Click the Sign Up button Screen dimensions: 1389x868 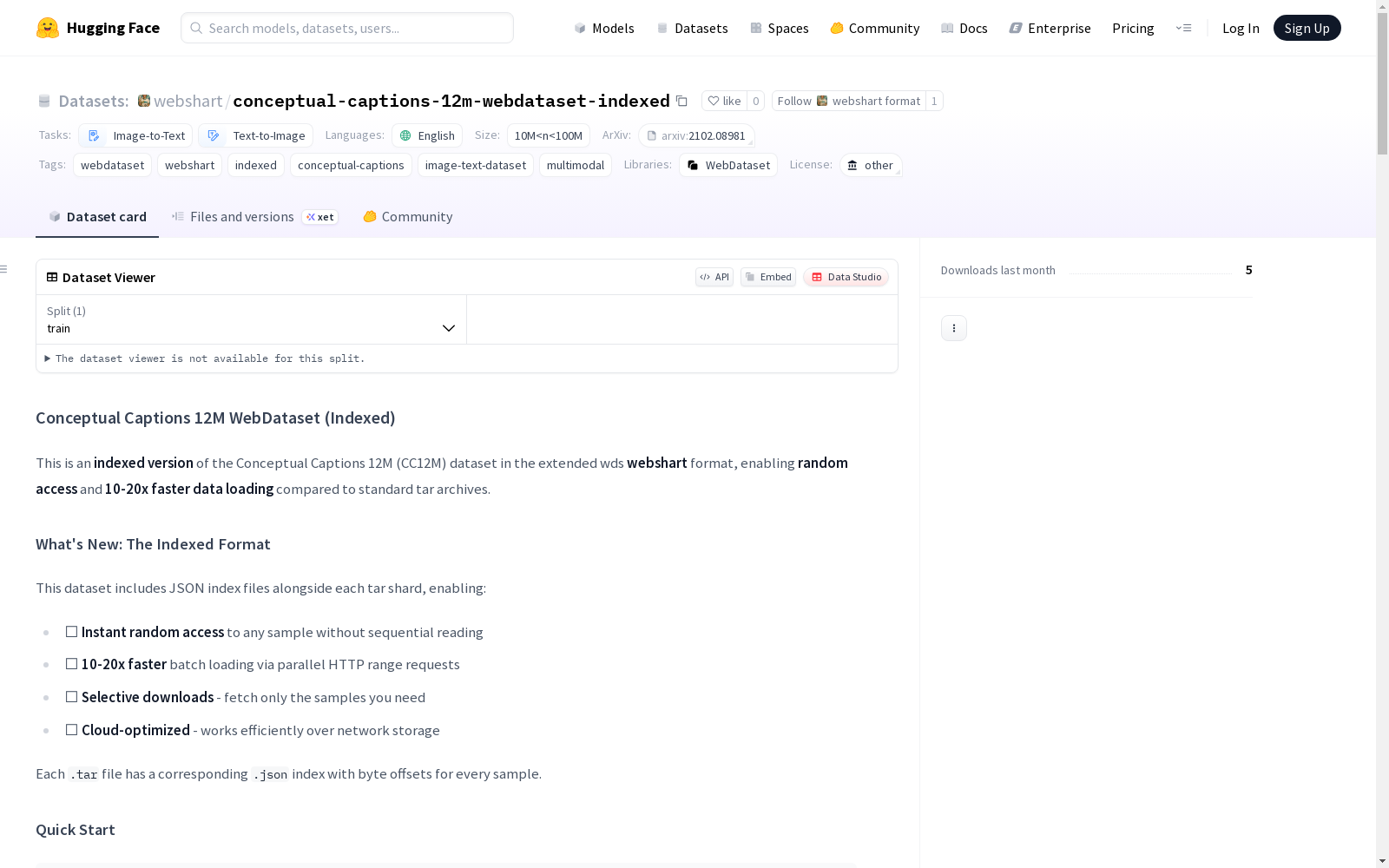click(1307, 28)
